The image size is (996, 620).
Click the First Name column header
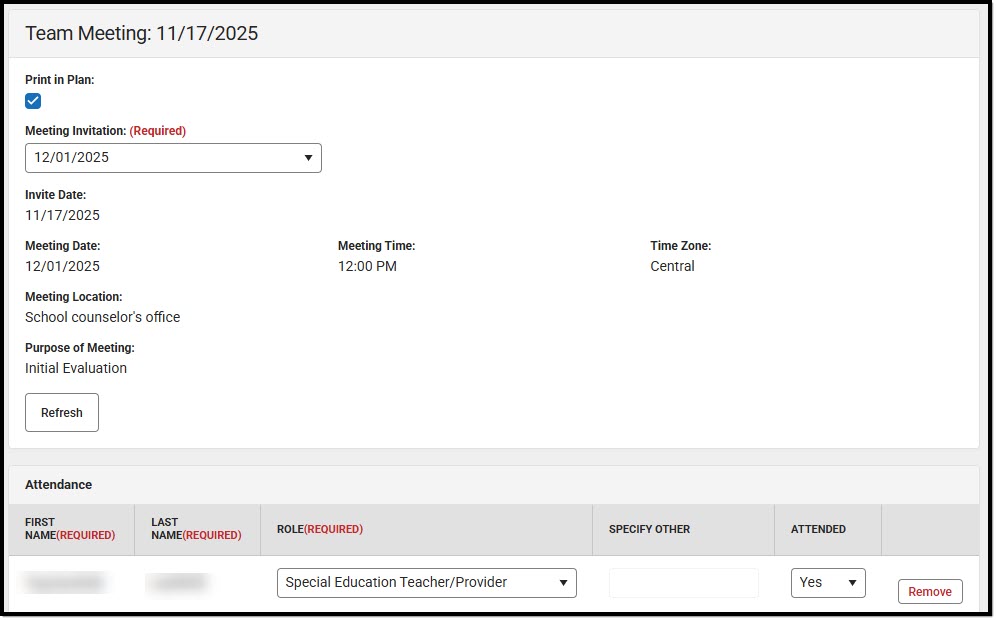coord(70,528)
